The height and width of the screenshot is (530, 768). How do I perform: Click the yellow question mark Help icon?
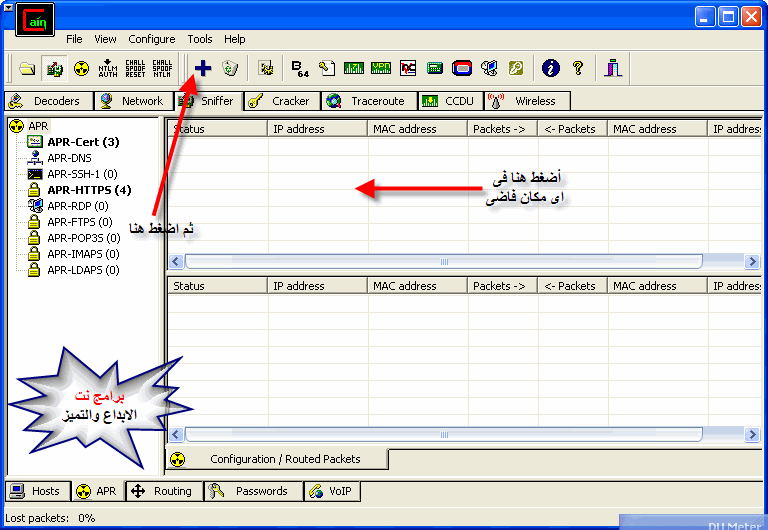pos(578,68)
